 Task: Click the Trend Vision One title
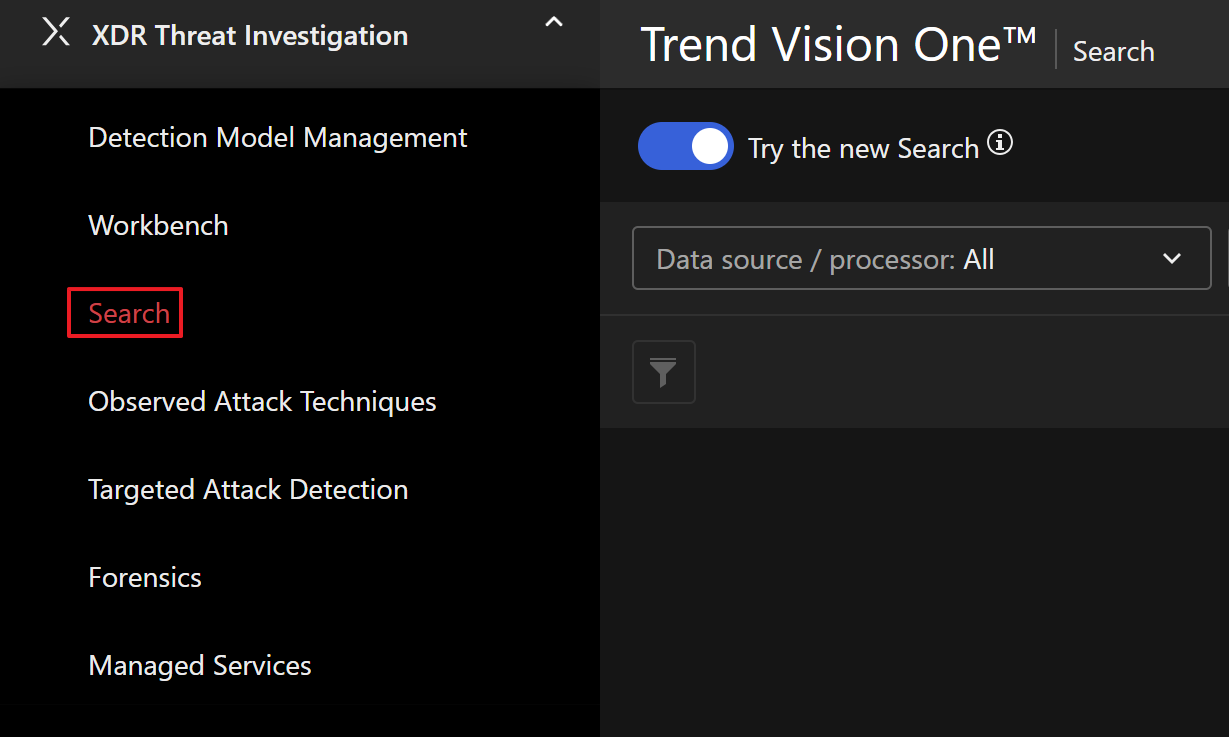click(838, 46)
